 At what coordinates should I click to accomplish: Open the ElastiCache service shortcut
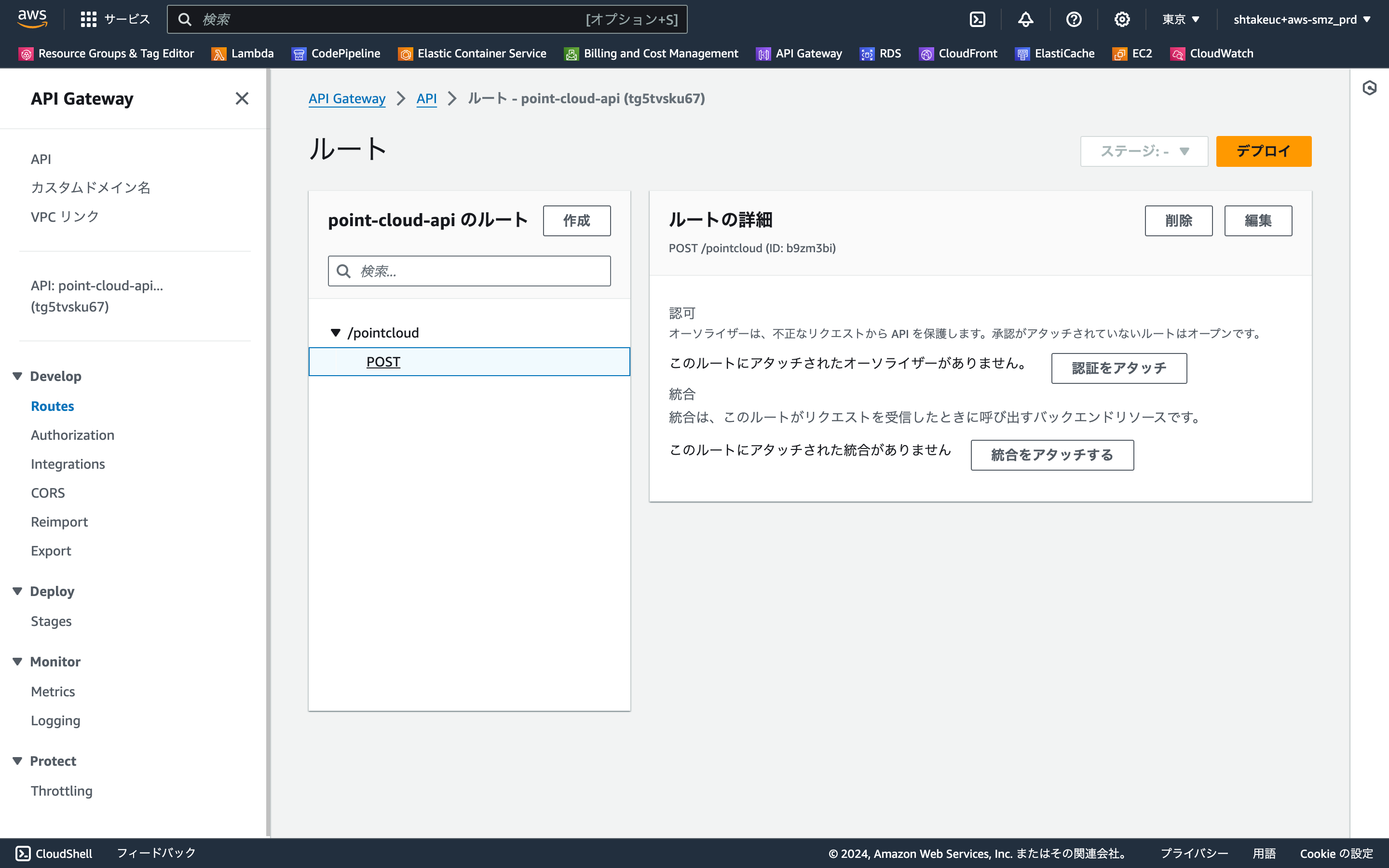coord(1055,54)
